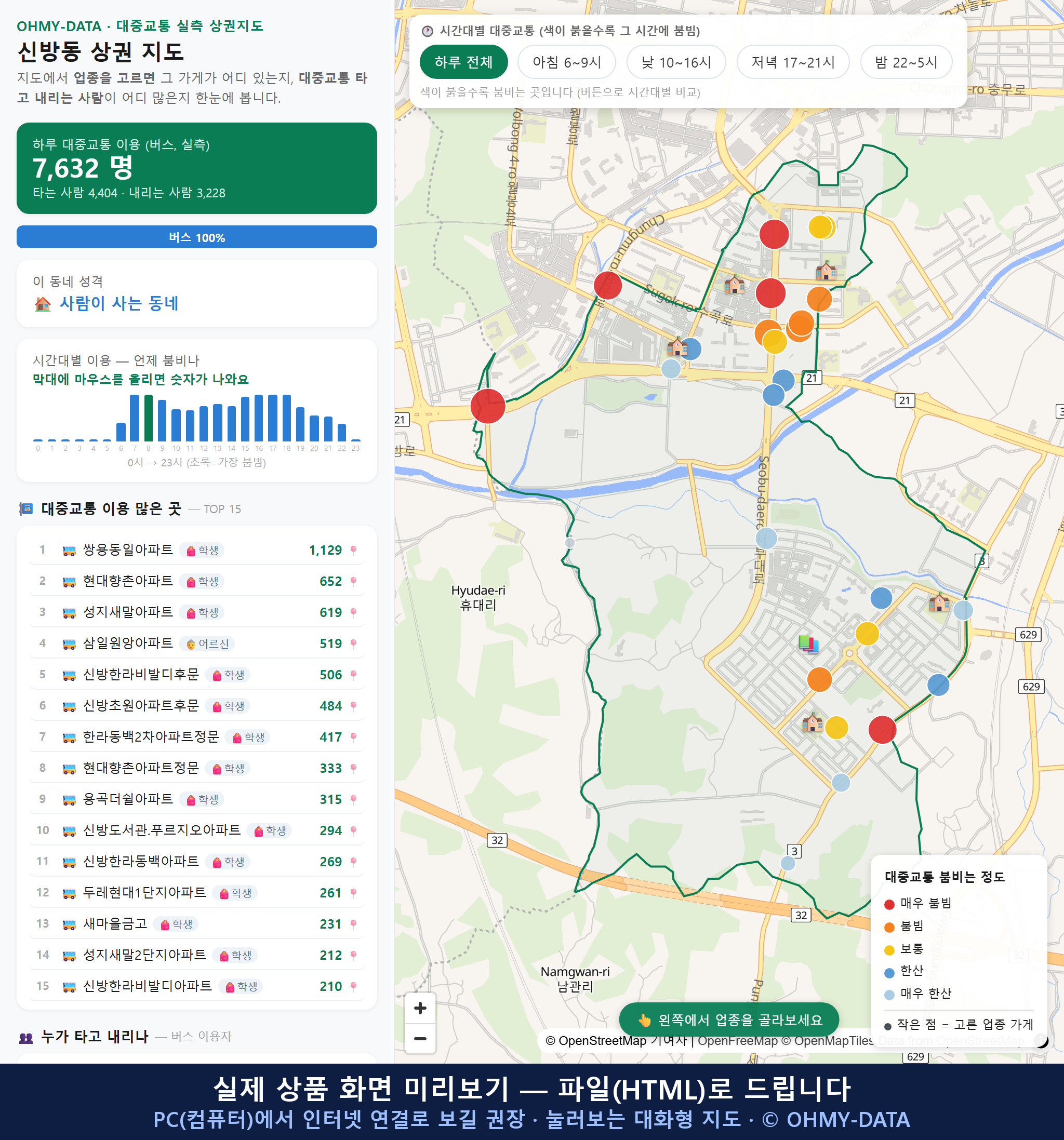Zoom out the map with minus button
This screenshot has width=1064, height=1140.
pyautogui.click(x=420, y=1039)
